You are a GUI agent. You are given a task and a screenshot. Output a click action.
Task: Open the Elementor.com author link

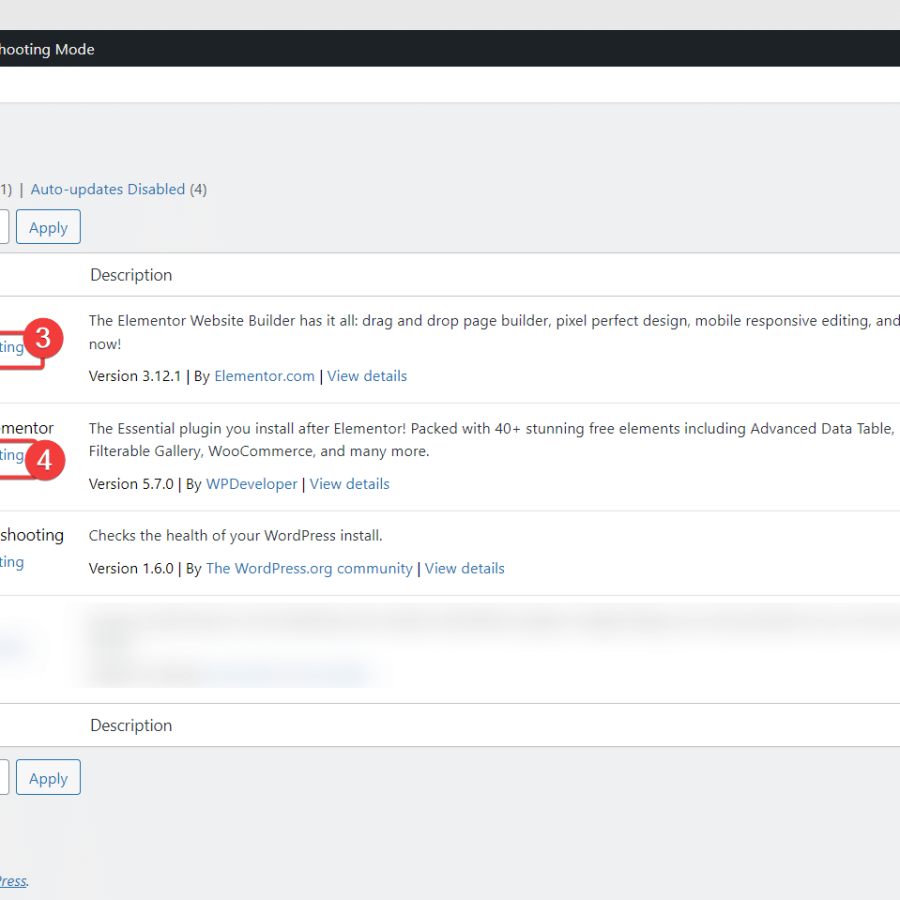[264, 376]
